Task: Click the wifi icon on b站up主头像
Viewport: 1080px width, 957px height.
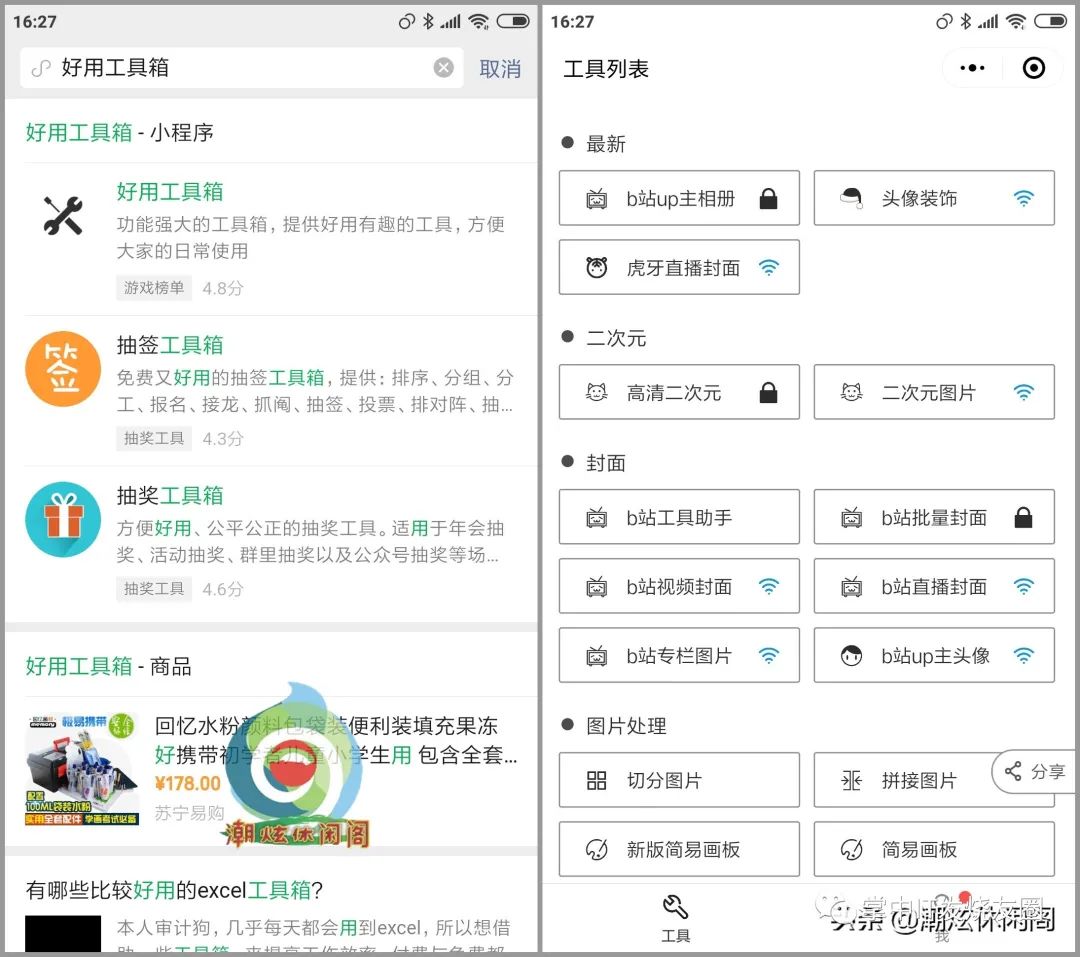Action: coord(1024,656)
